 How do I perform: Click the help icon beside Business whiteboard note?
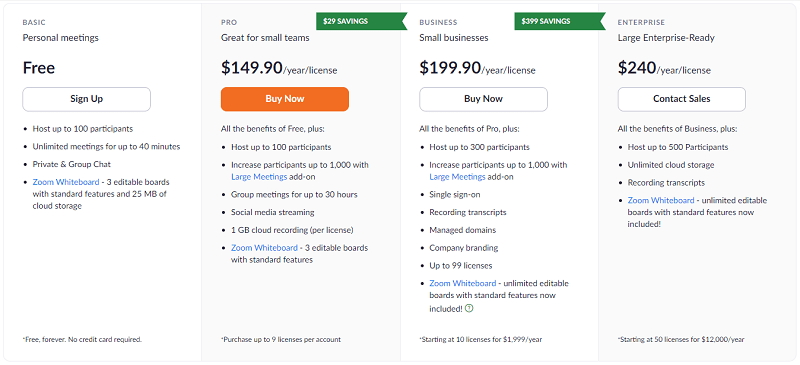[x=469, y=308]
